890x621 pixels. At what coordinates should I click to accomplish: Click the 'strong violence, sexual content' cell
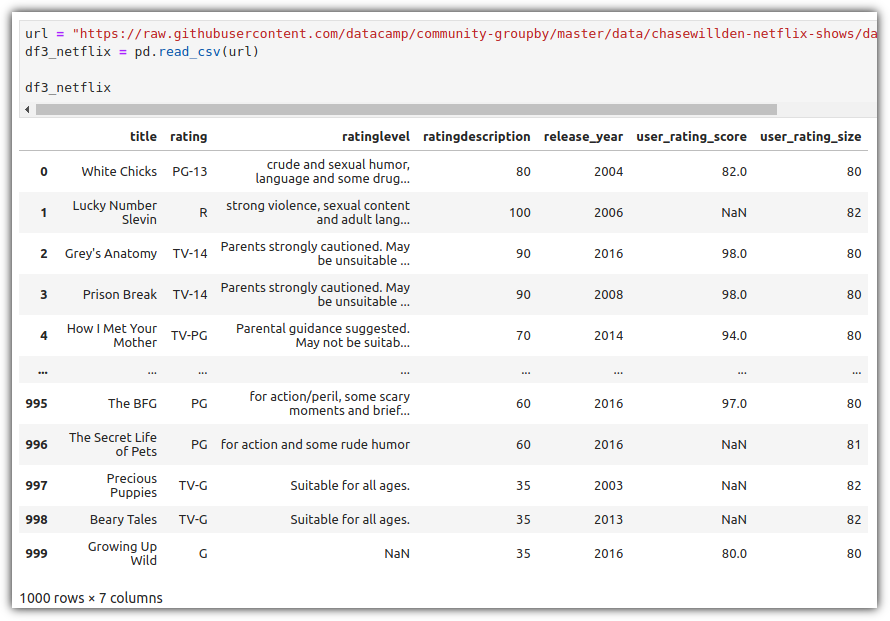318,212
